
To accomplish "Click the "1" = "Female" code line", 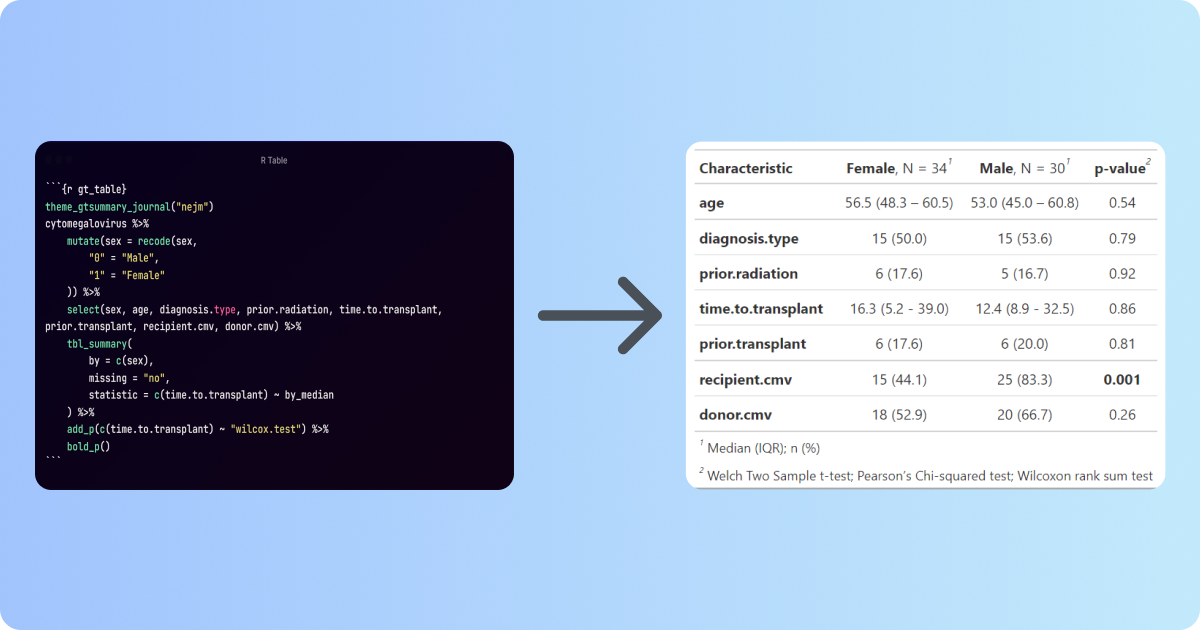I will point(127,275).
